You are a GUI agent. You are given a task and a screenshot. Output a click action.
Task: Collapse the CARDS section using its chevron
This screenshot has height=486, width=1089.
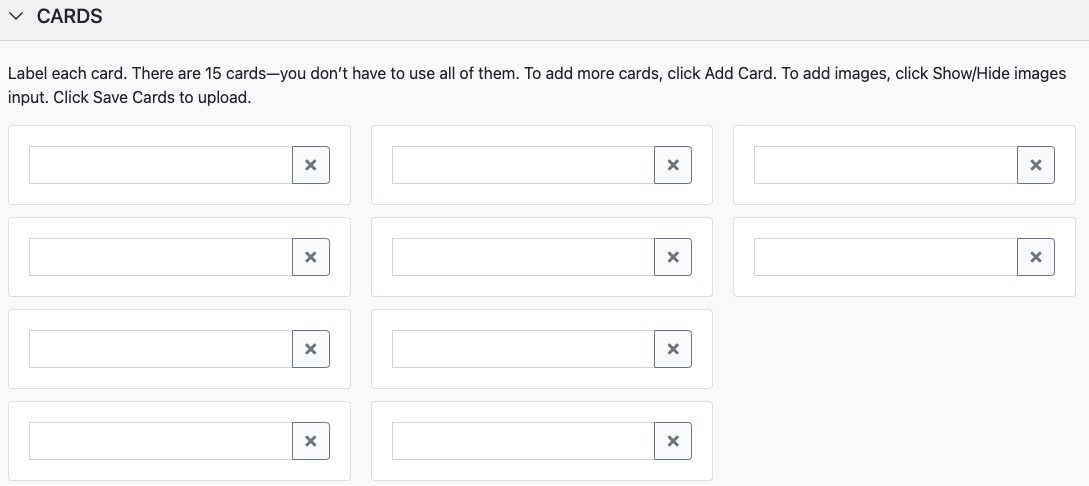click(17, 16)
